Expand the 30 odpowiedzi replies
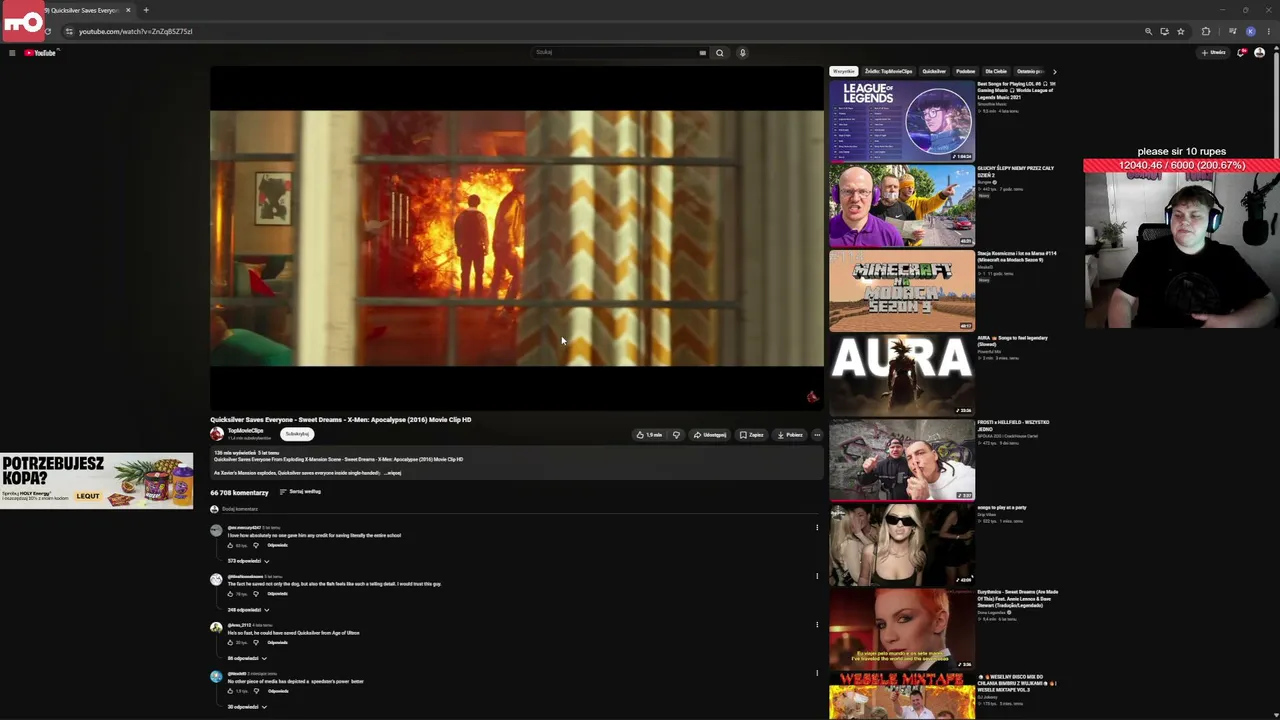Screen dimensions: 1280x720 coord(247,707)
